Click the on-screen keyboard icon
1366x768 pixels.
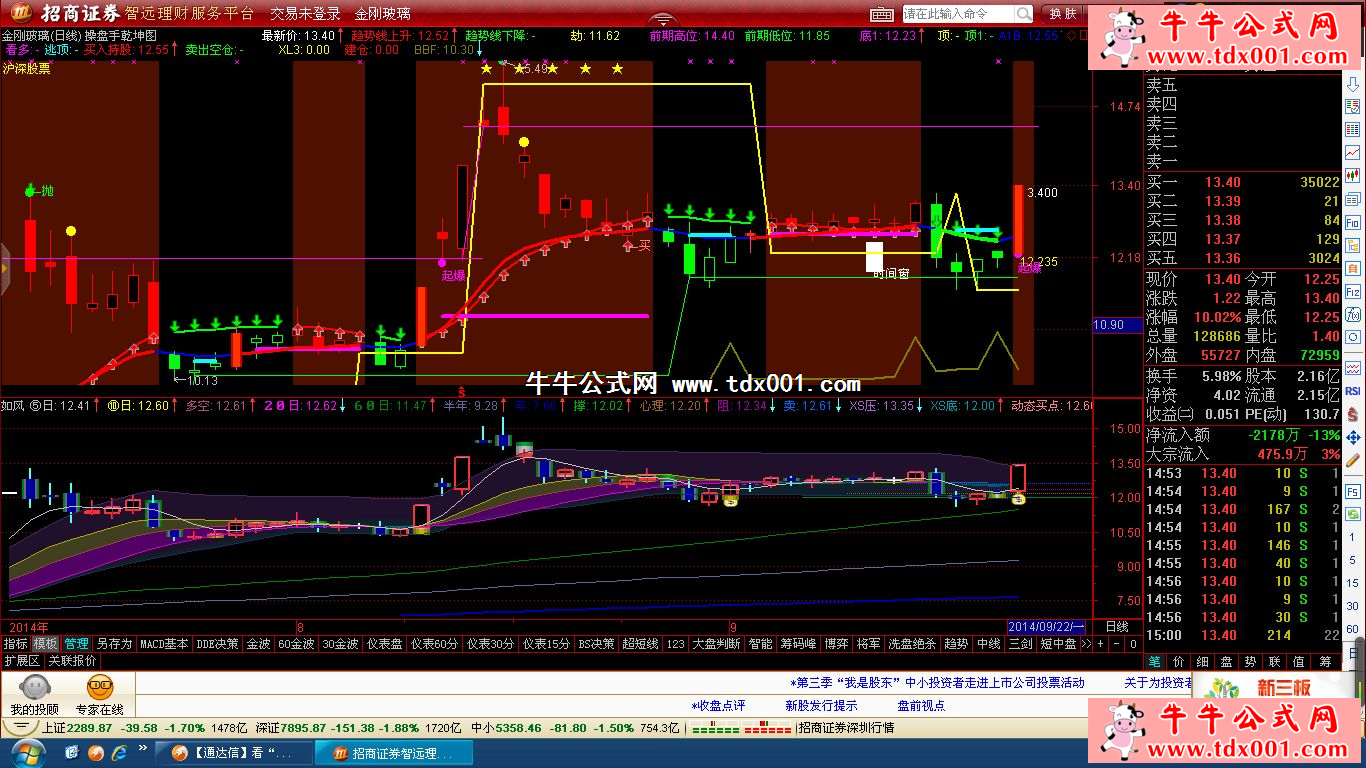[x=881, y=13]
